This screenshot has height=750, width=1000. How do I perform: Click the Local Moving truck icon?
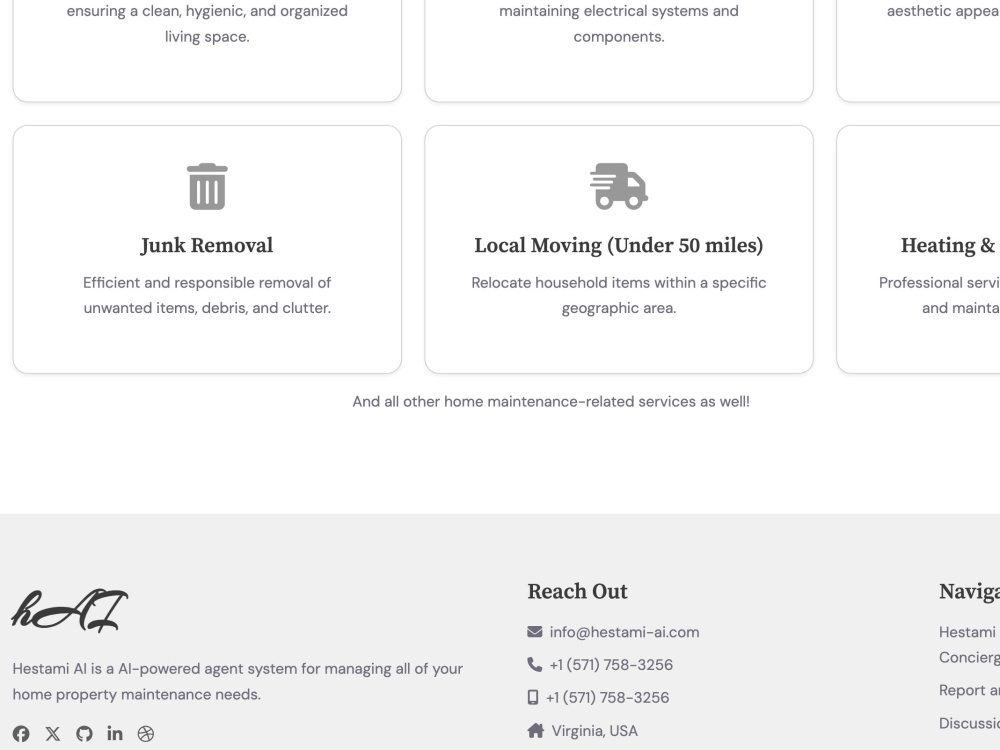click(619, 186)
